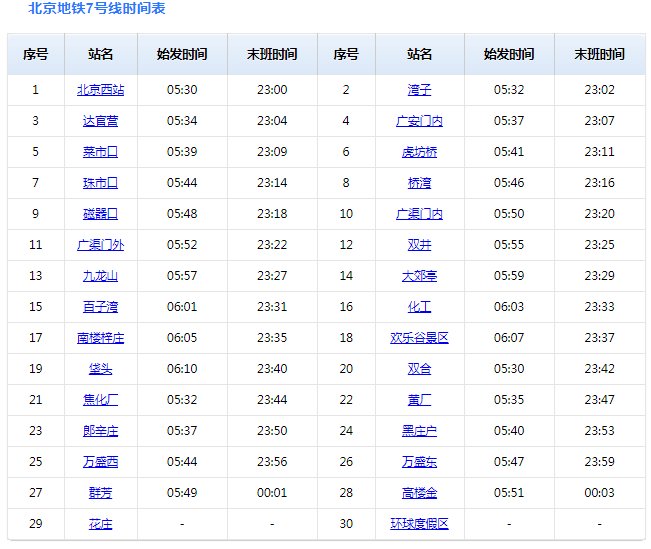Open the 磁器口 station link
This screenshot has width=651, height=549.
pyautogui.click(x=100, y=214)
